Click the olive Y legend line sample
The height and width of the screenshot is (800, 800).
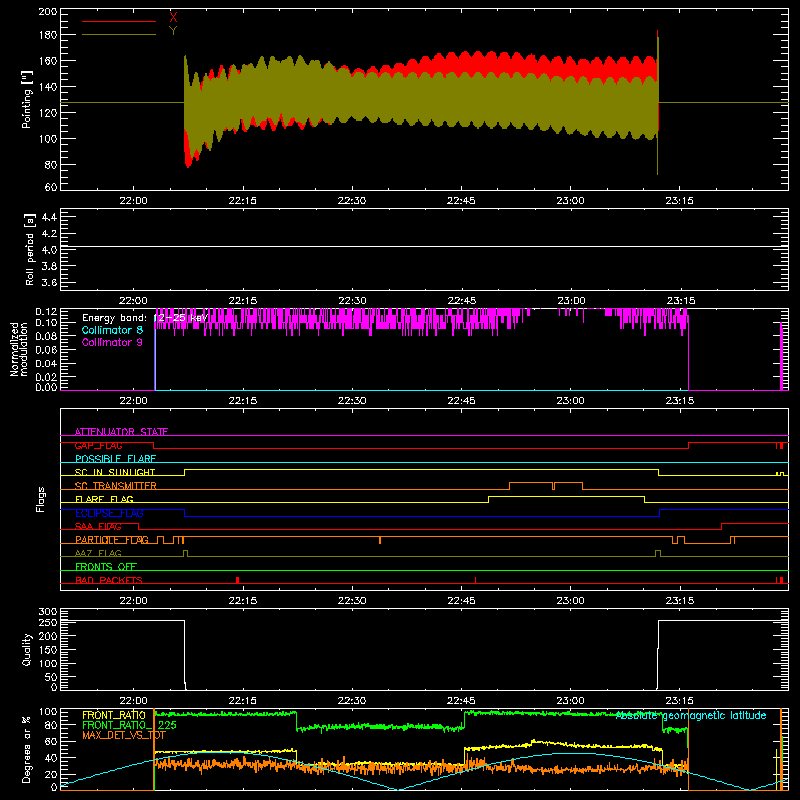(x=119, y=35)
